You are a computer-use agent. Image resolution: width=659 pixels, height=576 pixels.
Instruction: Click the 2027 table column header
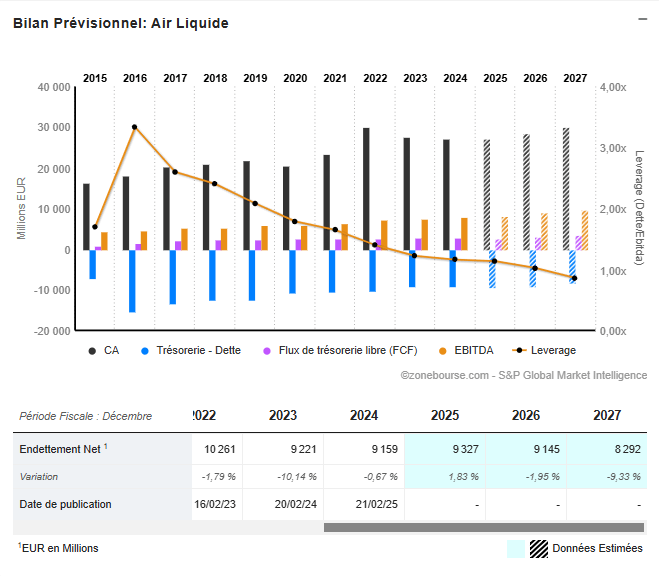[607, 416]
